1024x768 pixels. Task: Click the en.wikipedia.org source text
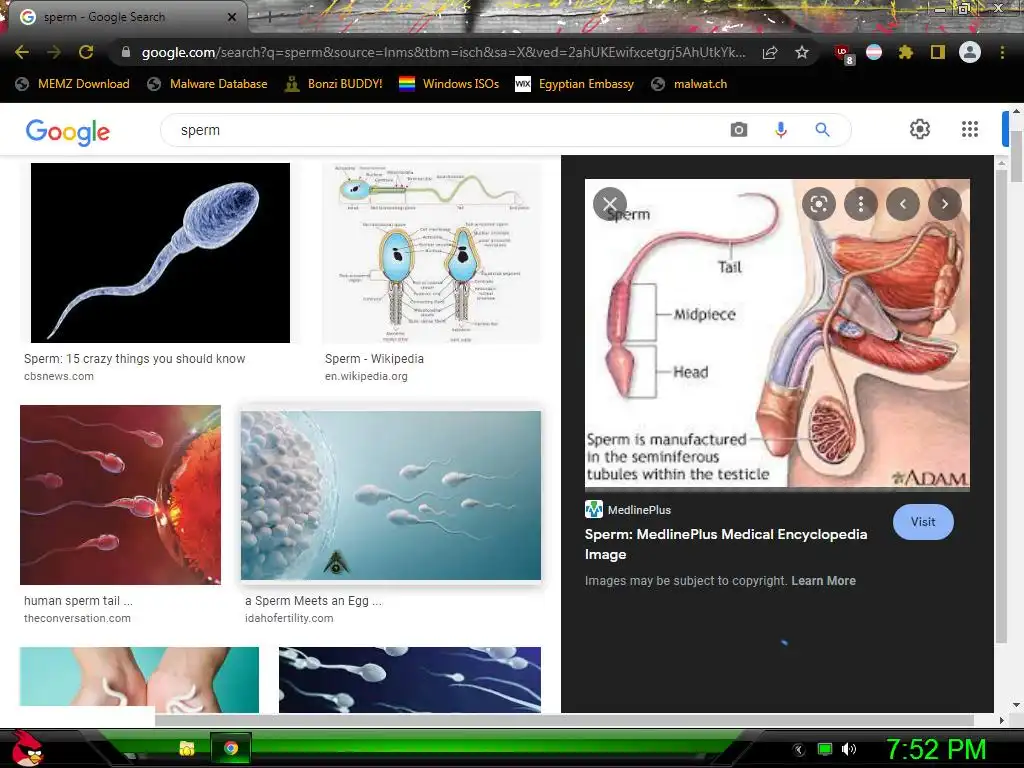point(366,376)
